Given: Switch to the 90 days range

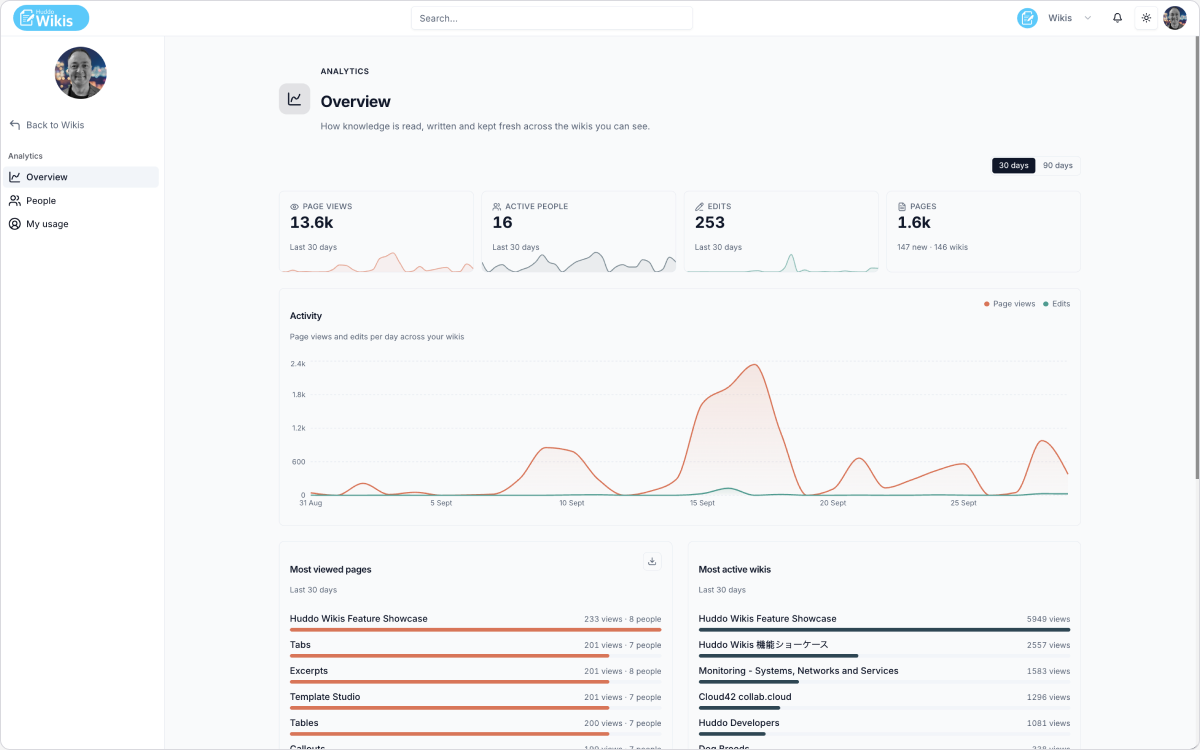Looking at the screenshot, I should click(x=1057, y=165).
